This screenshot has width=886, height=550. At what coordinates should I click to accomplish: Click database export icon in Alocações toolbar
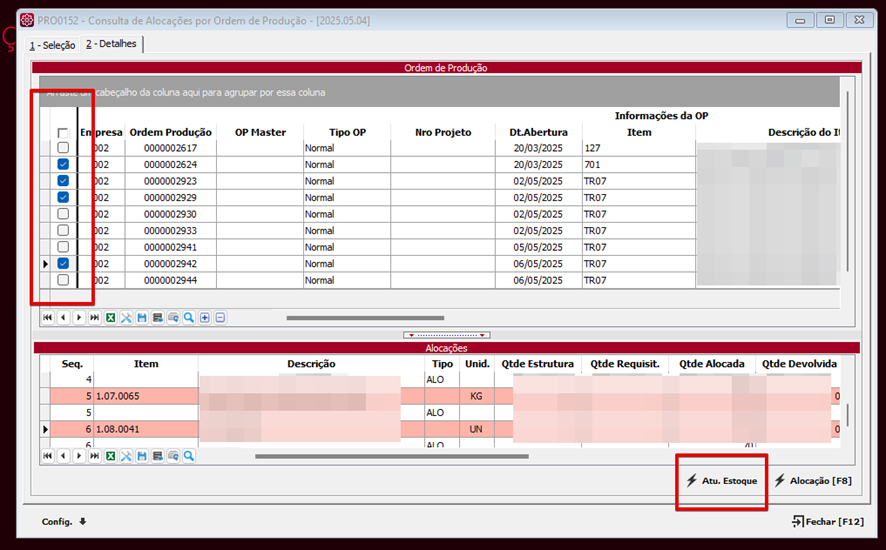pyautogui.click(x=158, y=456)
